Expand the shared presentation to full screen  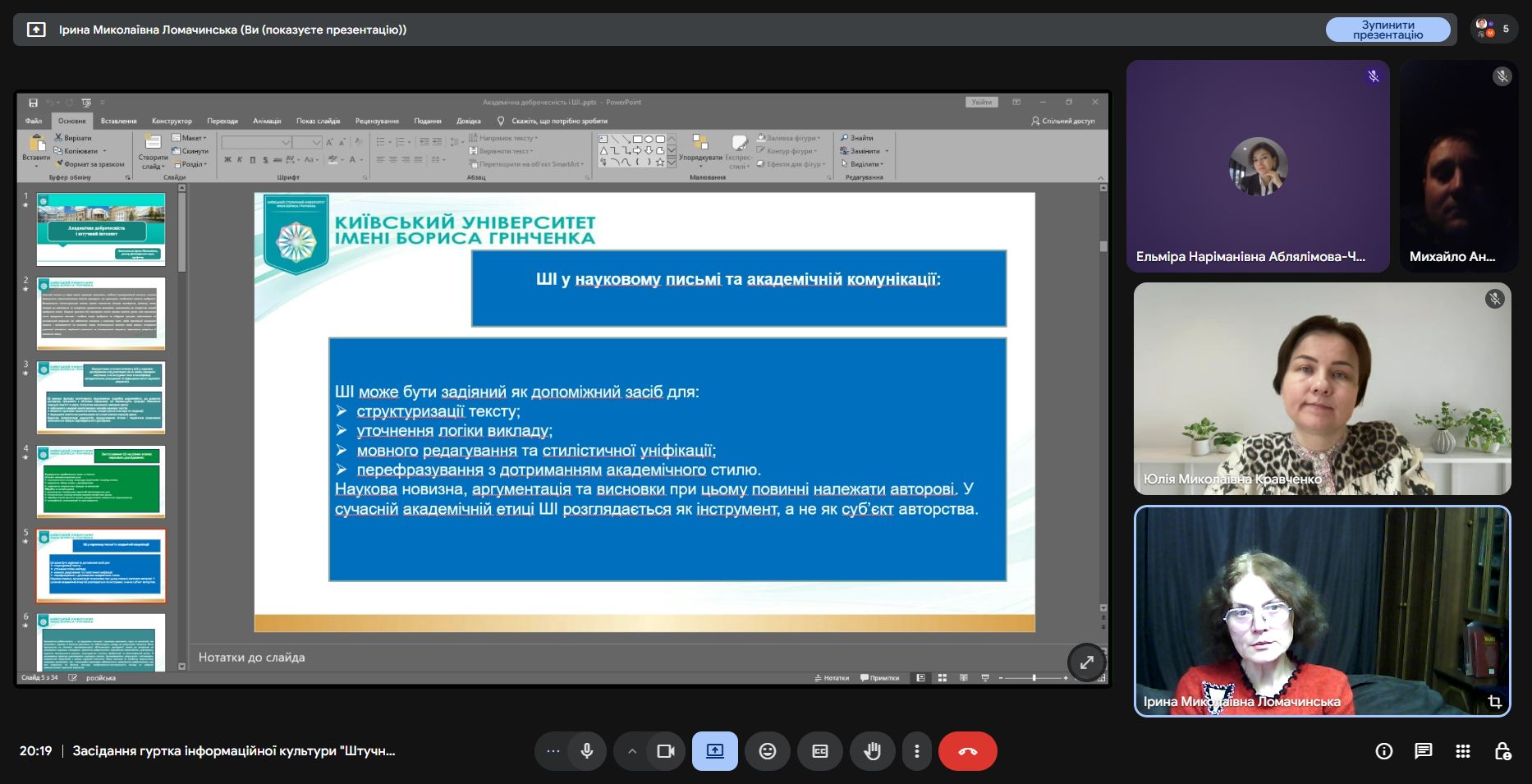[x=1086, y=663]
